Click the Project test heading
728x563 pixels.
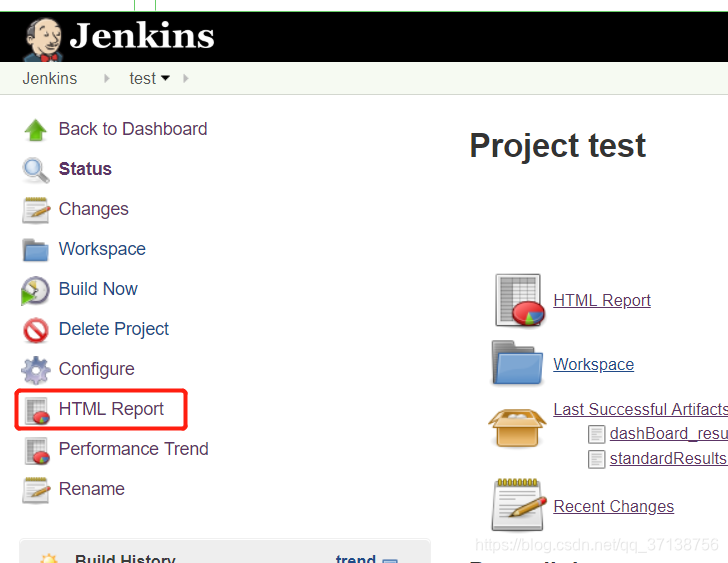557,146
